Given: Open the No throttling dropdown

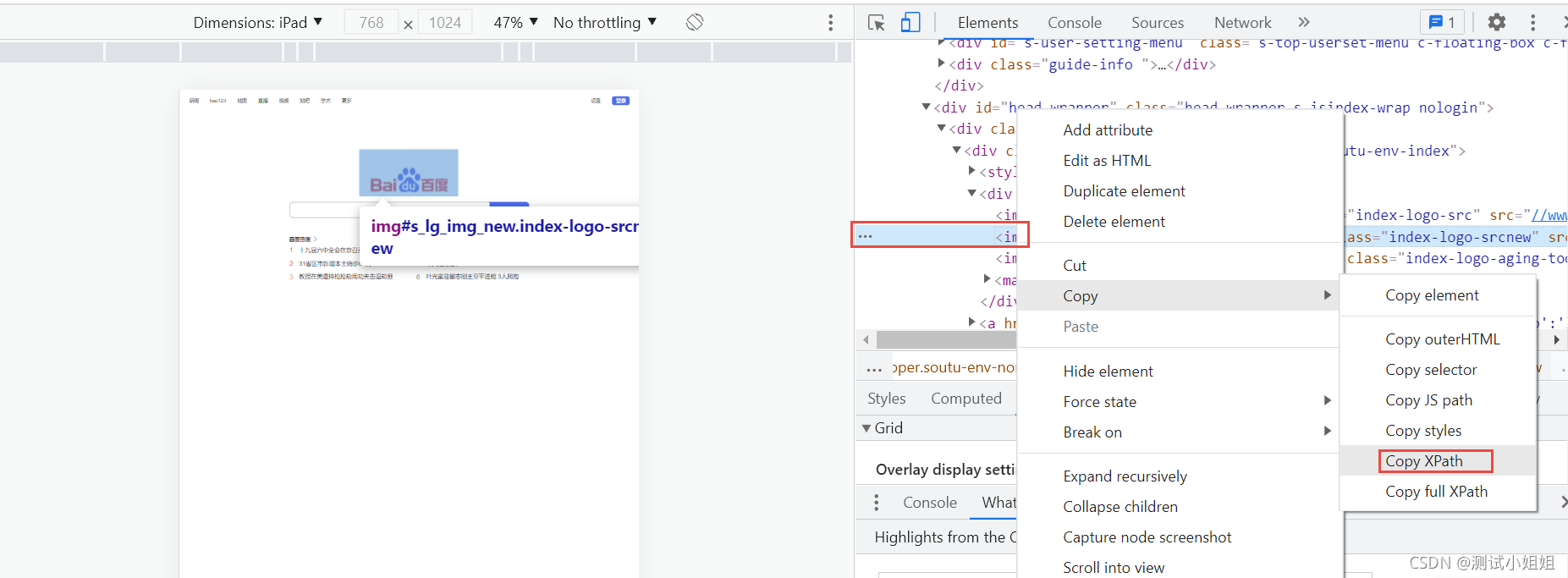Looking at the screenshot, I should [605, 23].
